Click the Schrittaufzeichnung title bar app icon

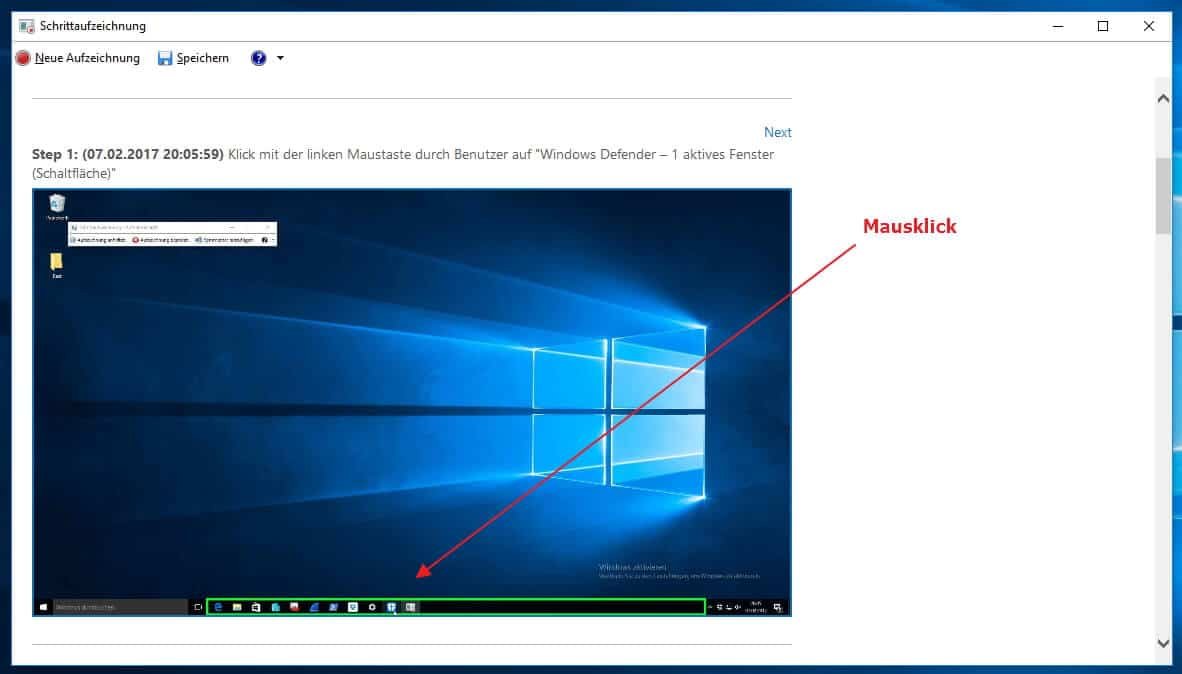27,26
